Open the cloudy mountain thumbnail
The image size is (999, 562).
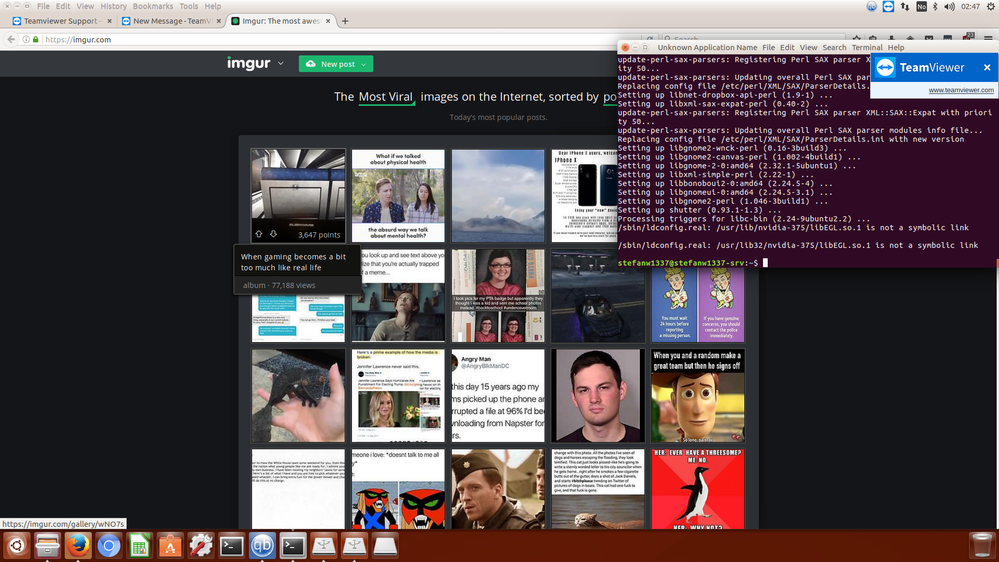pos(498,196)
